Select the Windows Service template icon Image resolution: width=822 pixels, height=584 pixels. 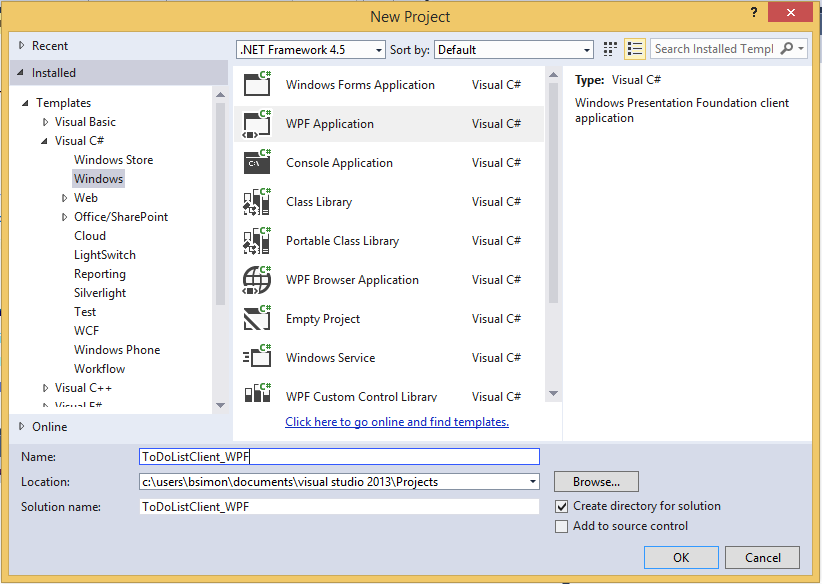[x=257, y=357]
